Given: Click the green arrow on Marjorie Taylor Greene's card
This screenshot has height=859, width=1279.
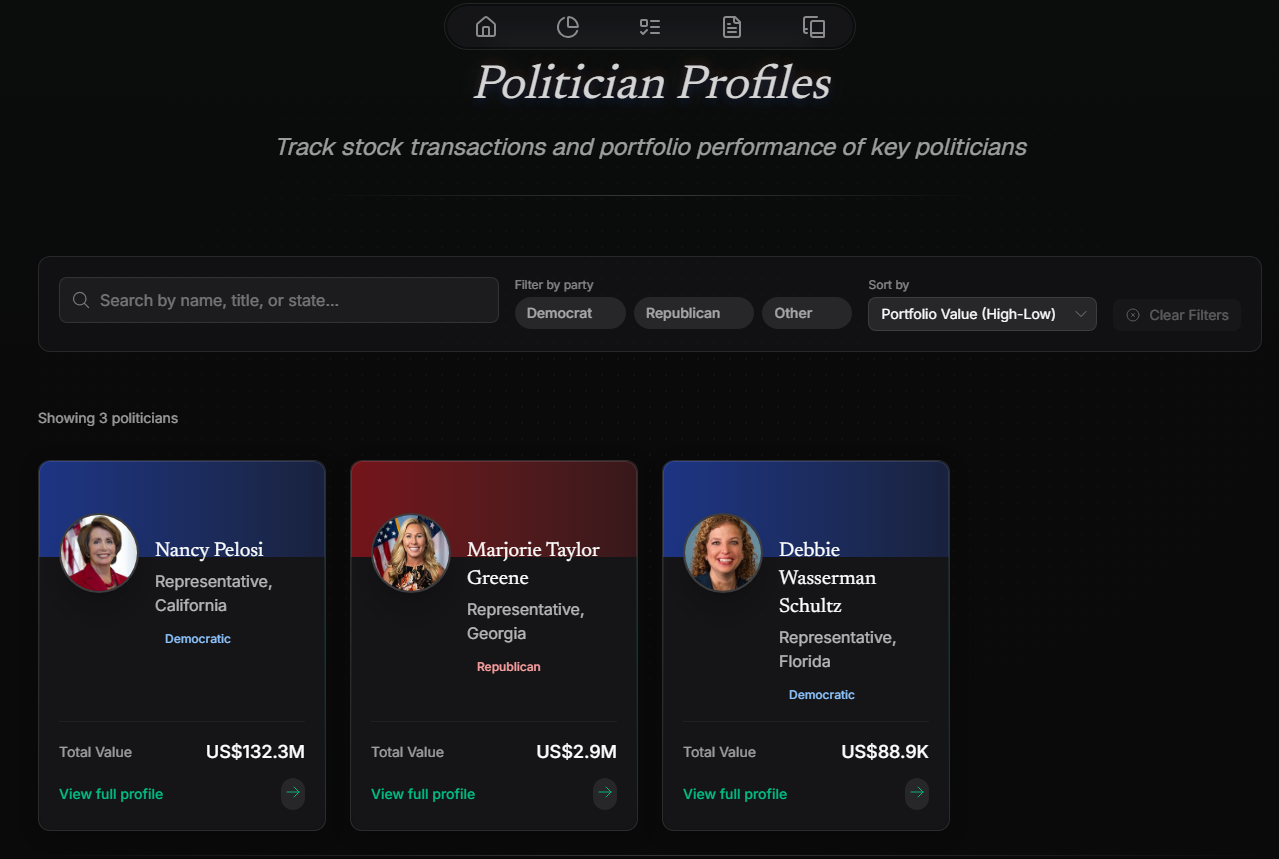Looking at the screenshot, I should tap(605, 793).
